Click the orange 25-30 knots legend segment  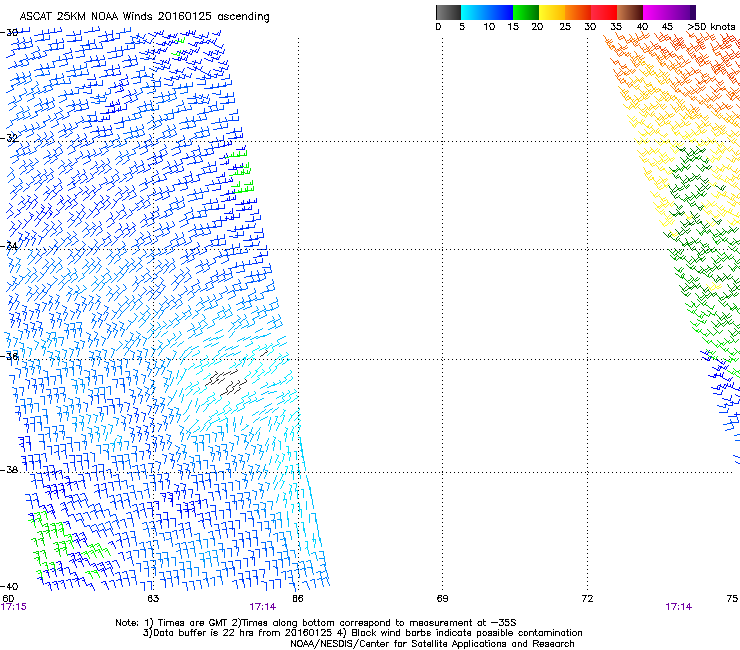coord(578,12)
